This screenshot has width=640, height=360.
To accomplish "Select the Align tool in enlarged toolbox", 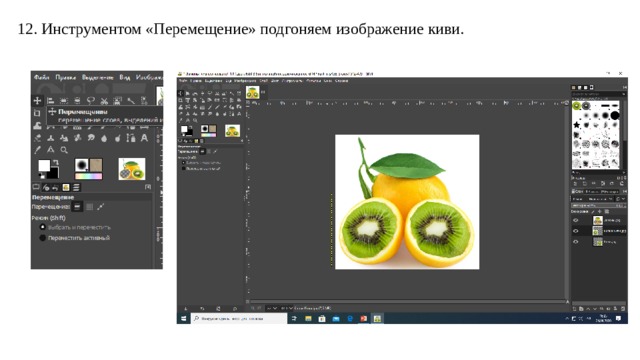I will 51,100.
